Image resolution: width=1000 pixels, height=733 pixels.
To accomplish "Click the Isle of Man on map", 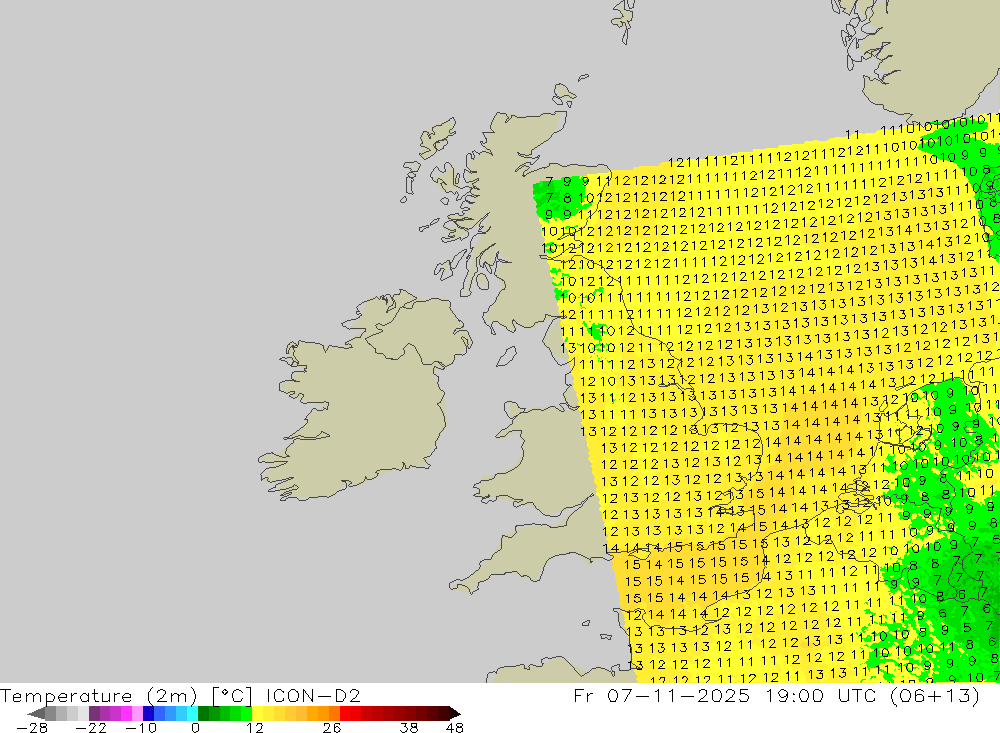I will [506, 356].
